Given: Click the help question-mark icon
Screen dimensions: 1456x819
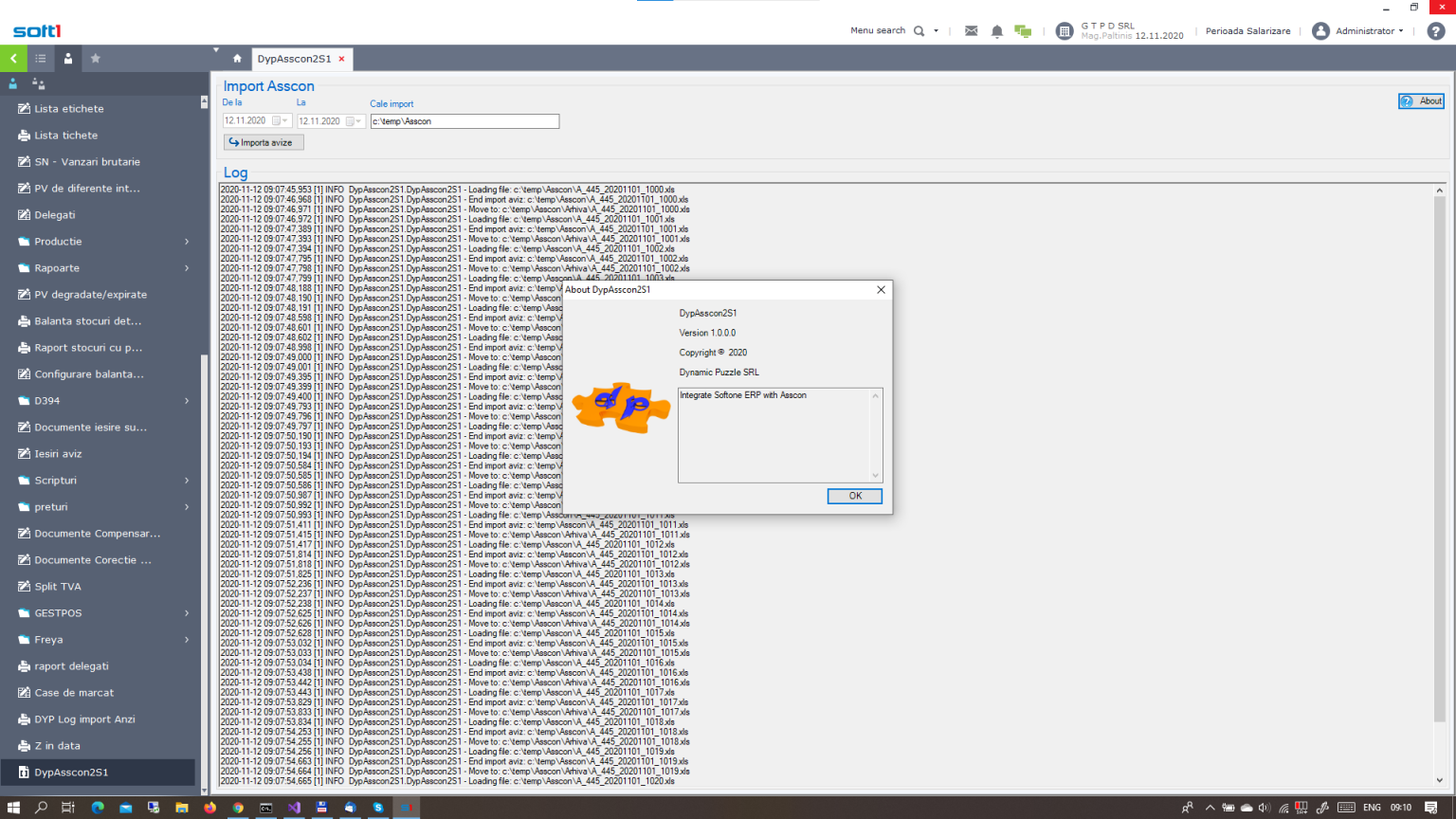Looking at the screenshot, I should pyautogui.click(x=1434, y=30).
